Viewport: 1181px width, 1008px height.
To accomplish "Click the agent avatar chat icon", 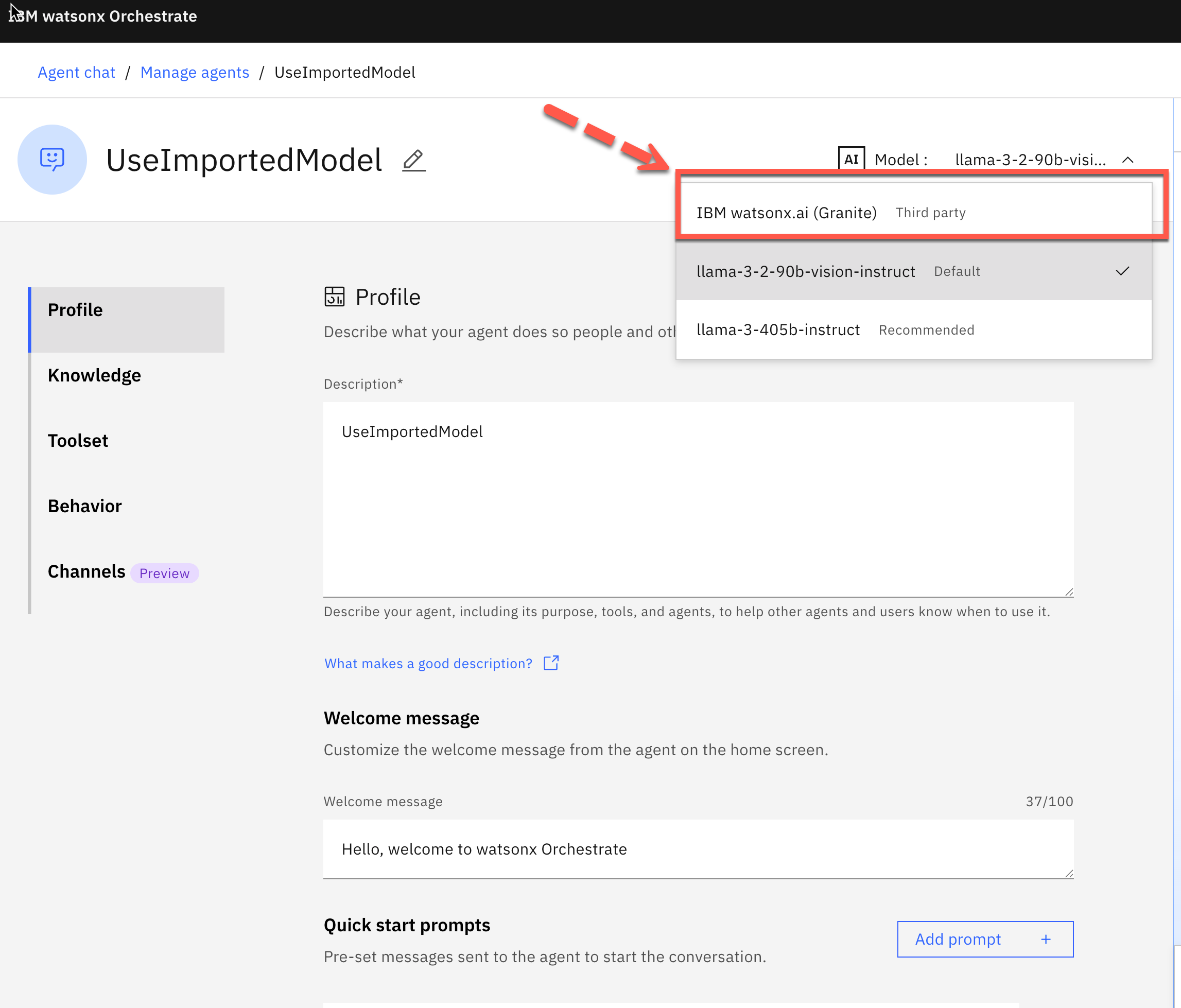I will [52, 160].
